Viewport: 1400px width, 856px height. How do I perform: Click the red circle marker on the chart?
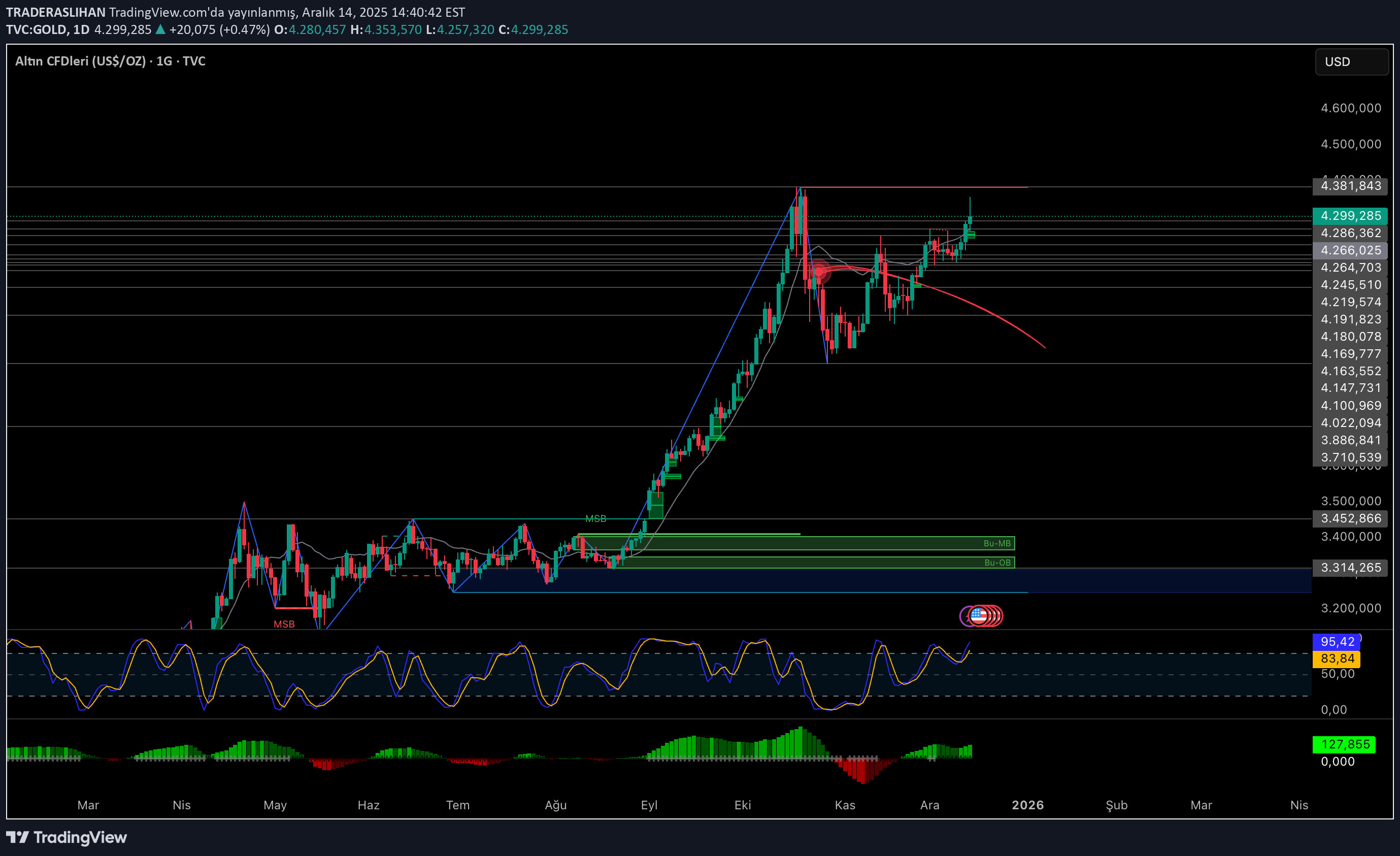[819, 272]
